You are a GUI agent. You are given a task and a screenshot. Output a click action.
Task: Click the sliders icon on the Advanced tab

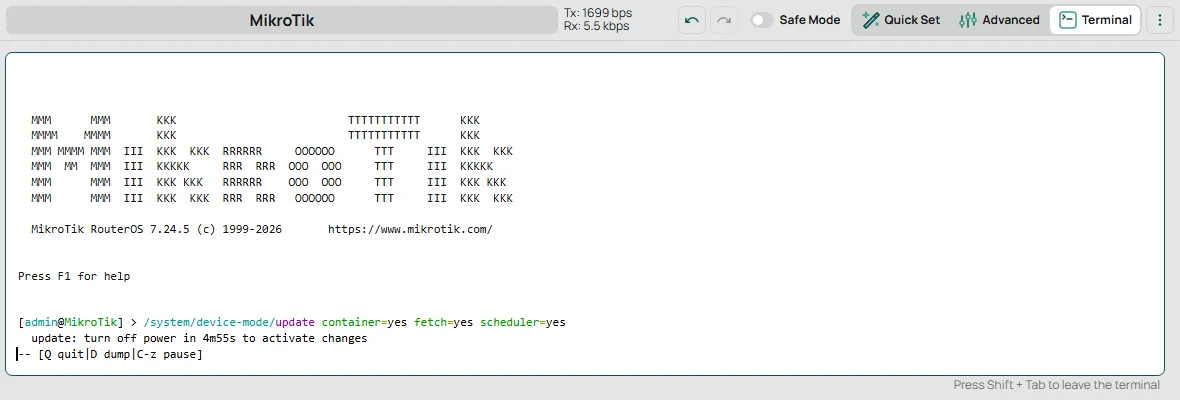pyautogui.click(x=968, y=20)
